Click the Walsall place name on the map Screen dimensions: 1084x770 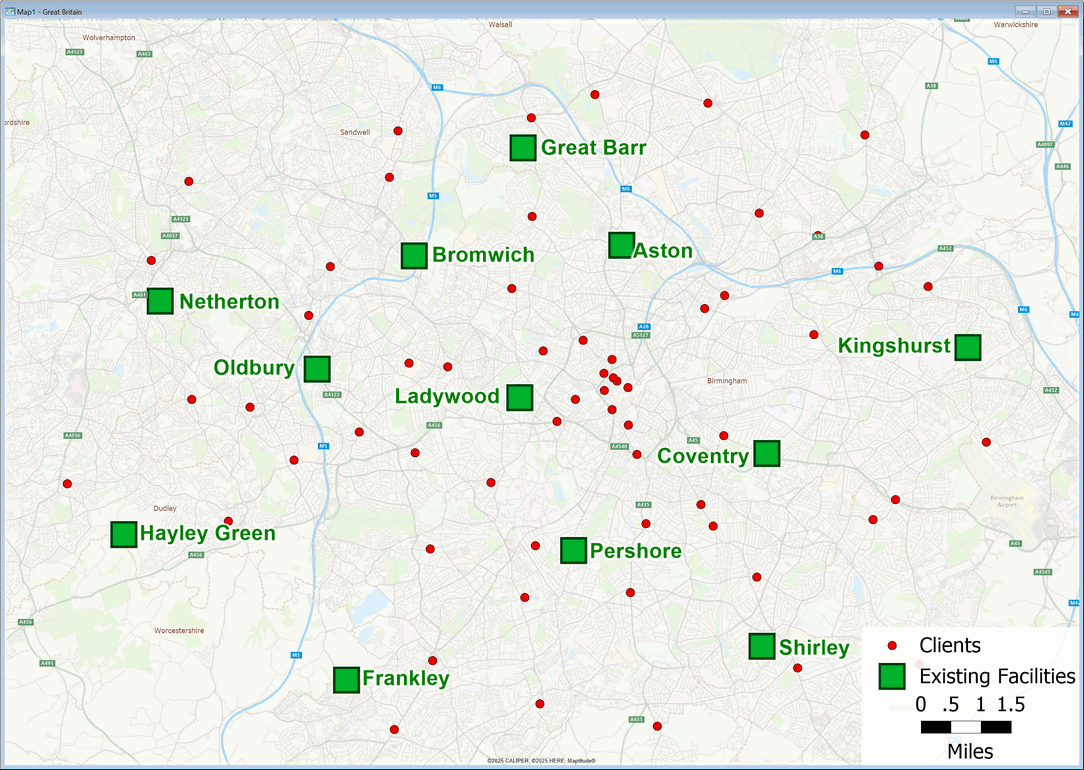click(501, 24)
